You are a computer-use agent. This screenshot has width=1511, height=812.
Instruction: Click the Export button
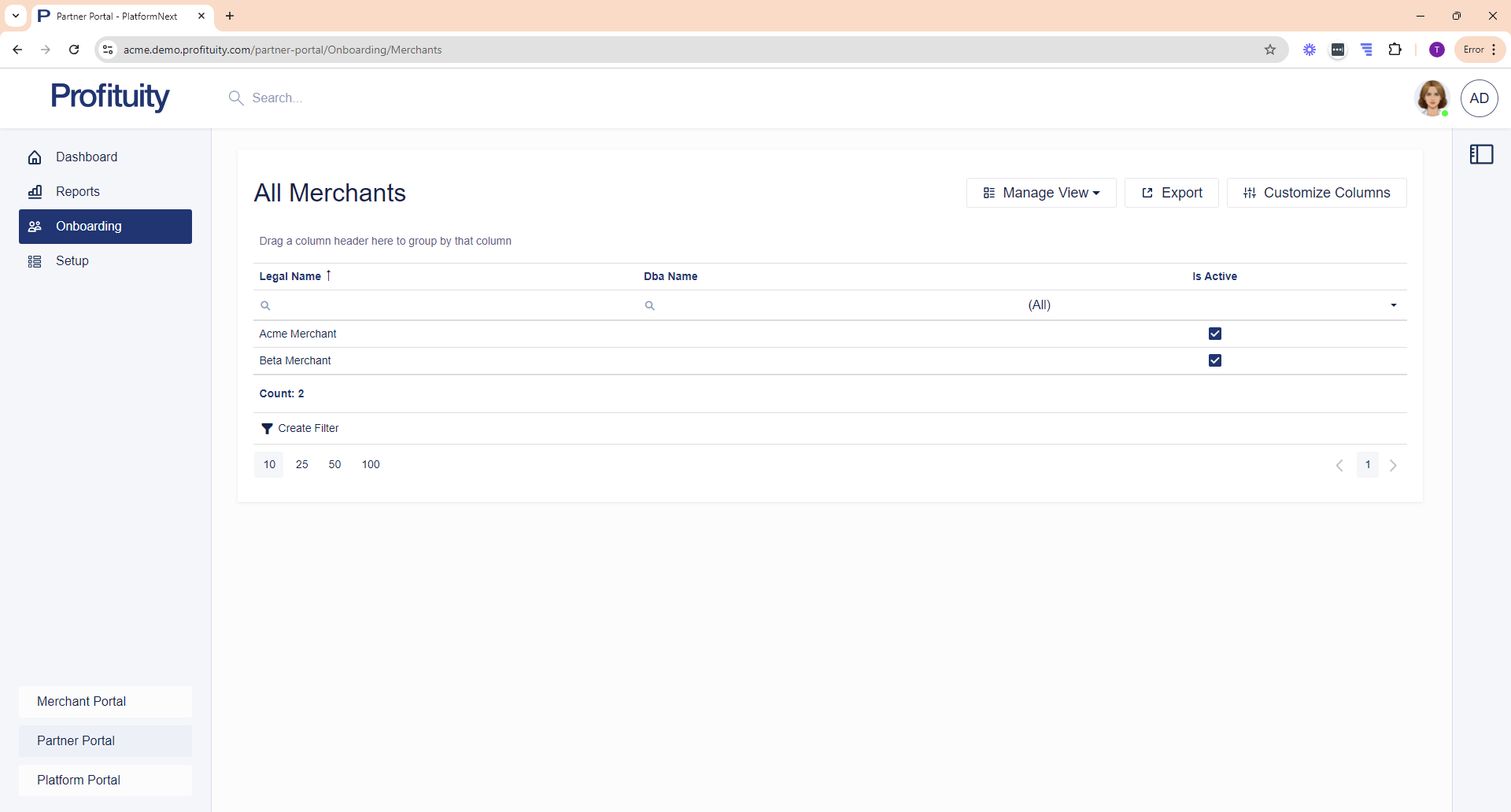pyautogui.click(x=1171, y=193)
